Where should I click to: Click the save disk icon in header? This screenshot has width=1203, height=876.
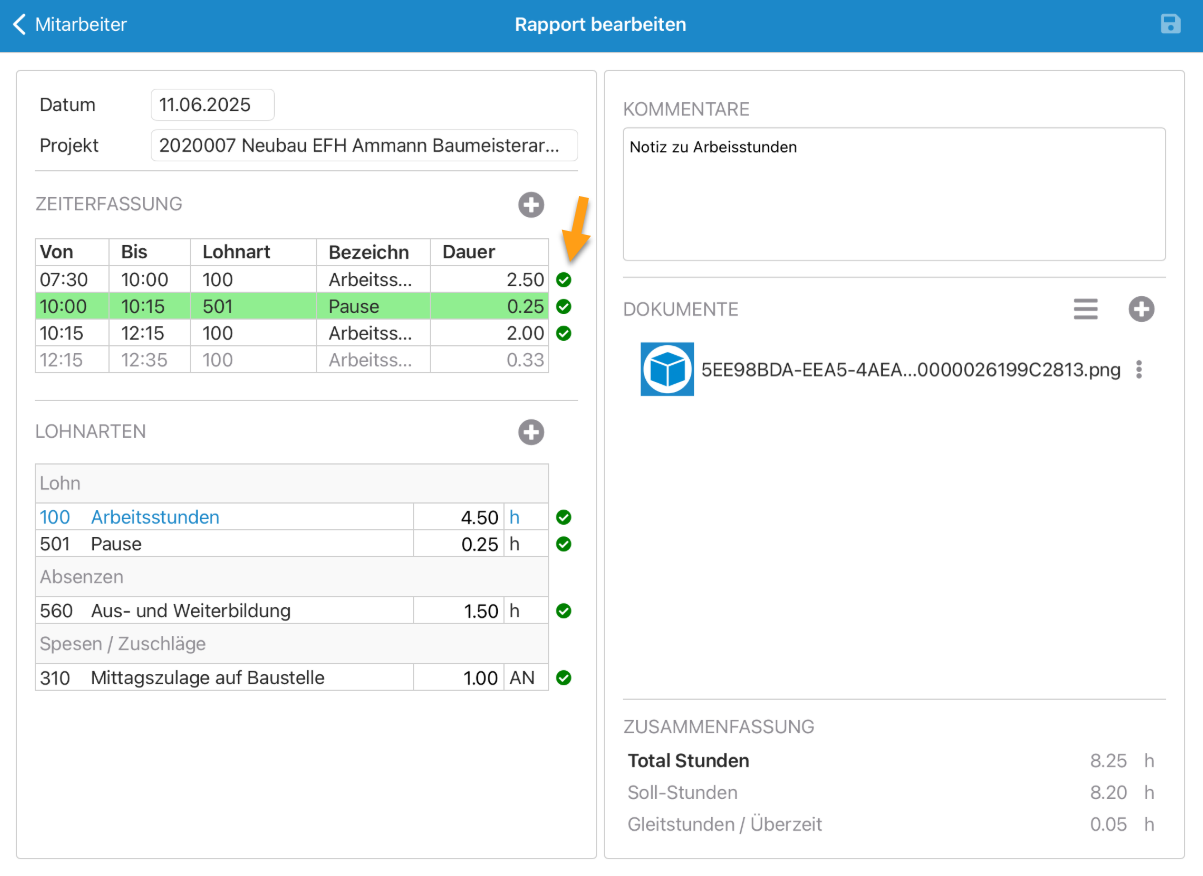coord(1170,24)
